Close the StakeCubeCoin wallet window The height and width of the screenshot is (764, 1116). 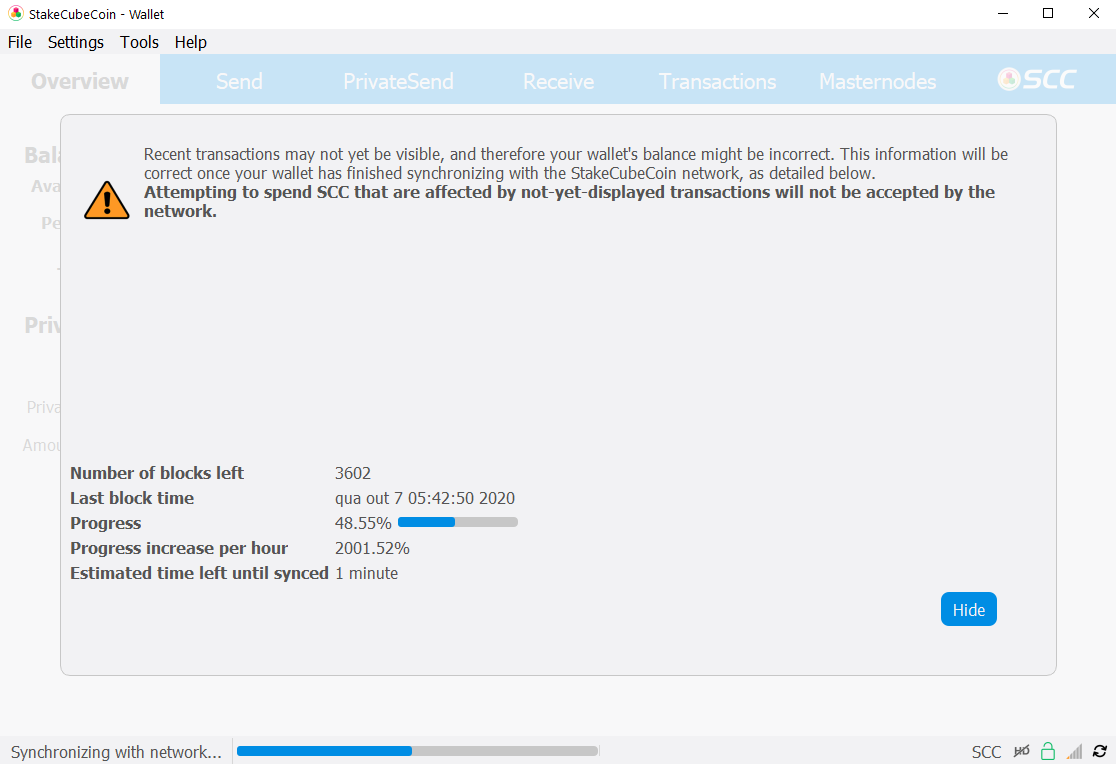coord(1093,14)
